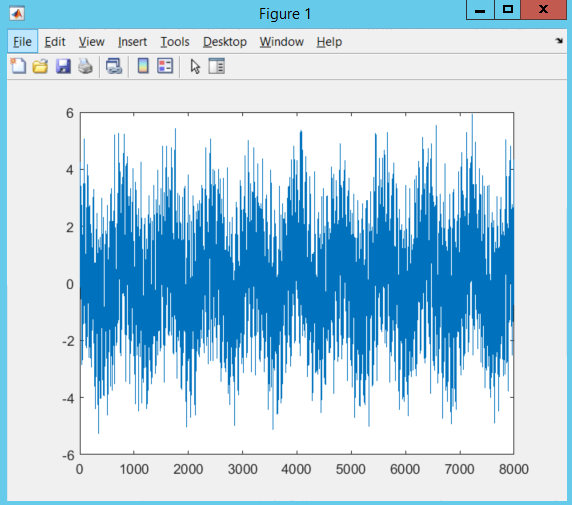
Task: Click the blue signal plot area
Action: coord(297,284)
